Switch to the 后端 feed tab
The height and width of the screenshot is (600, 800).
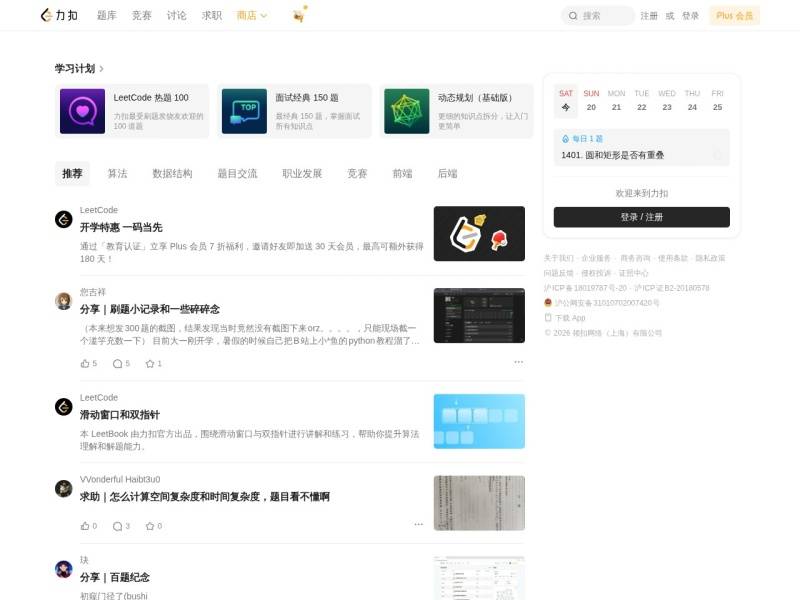(x=447, y=173)
